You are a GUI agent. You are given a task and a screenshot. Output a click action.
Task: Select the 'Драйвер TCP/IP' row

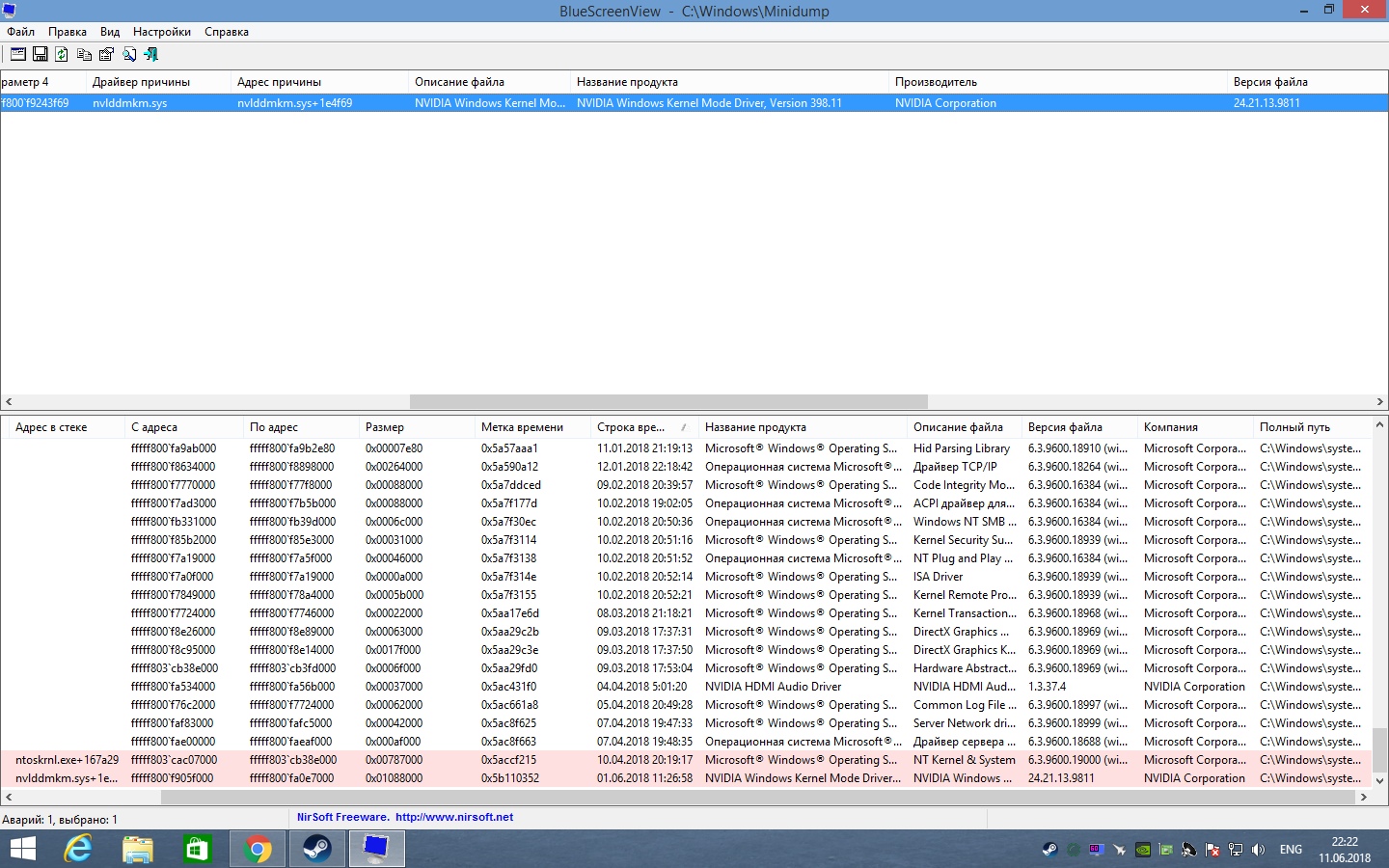tap(685, 467)
